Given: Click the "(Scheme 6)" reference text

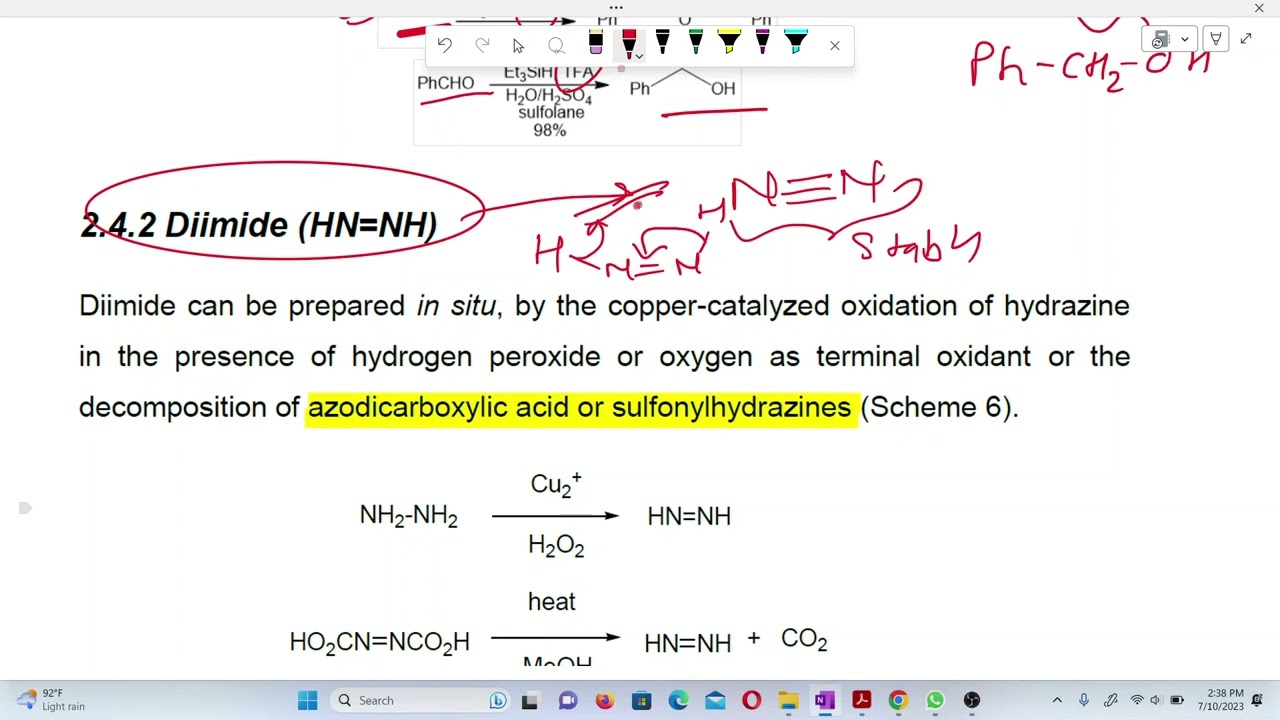Looking at the screenshot, I should click(x=937, y=407).
